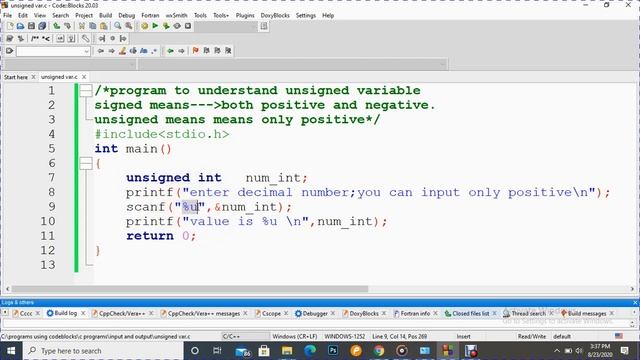Screen dimensions: 640x360
Task: Open File Explorer from the taskbar
Action: click(287, 351)
